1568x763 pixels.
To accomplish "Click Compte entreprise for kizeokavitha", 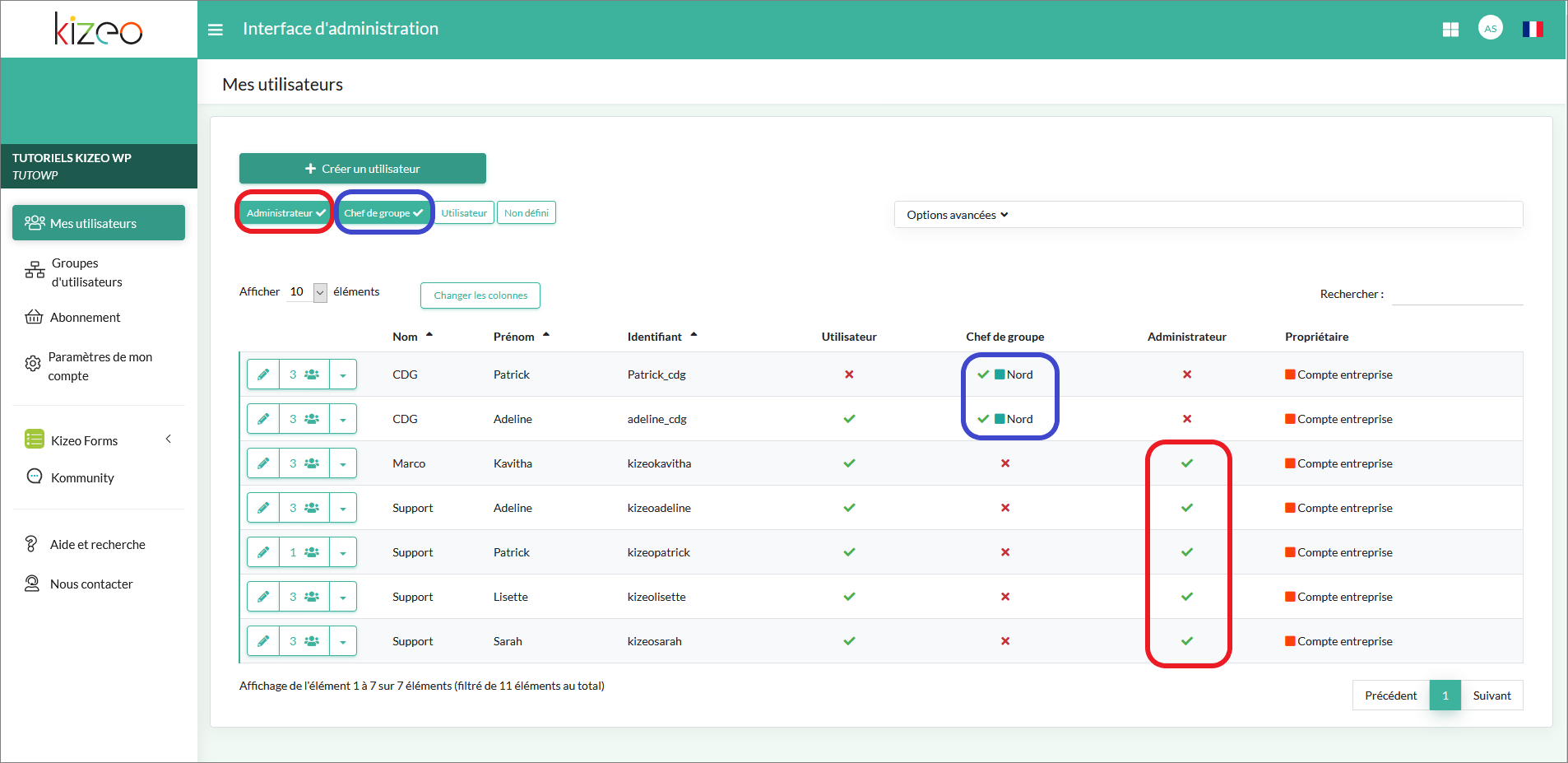I will [1338, 463].
